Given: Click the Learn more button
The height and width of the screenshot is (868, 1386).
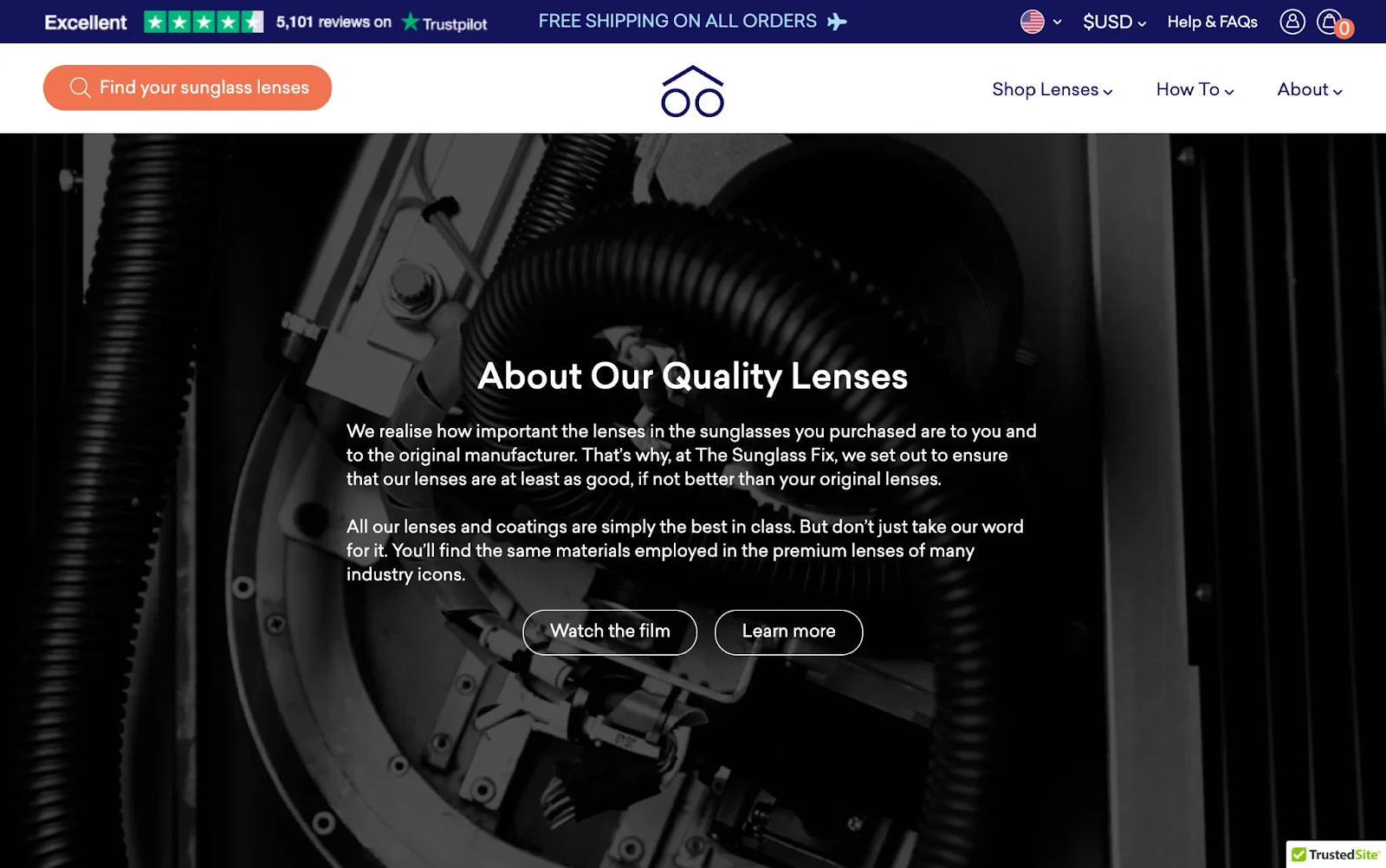Looking at the screenshot, I should [788, 632].
